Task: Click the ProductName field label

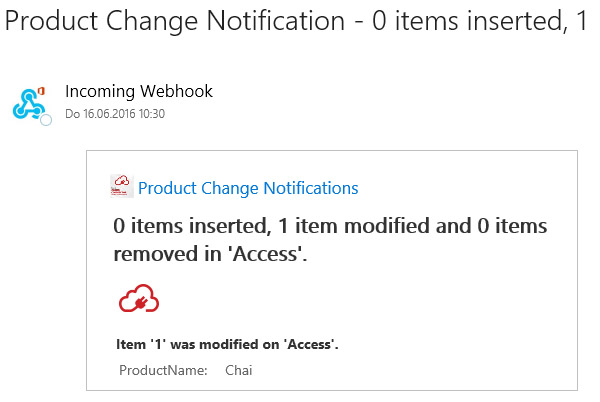Action: 163,370
